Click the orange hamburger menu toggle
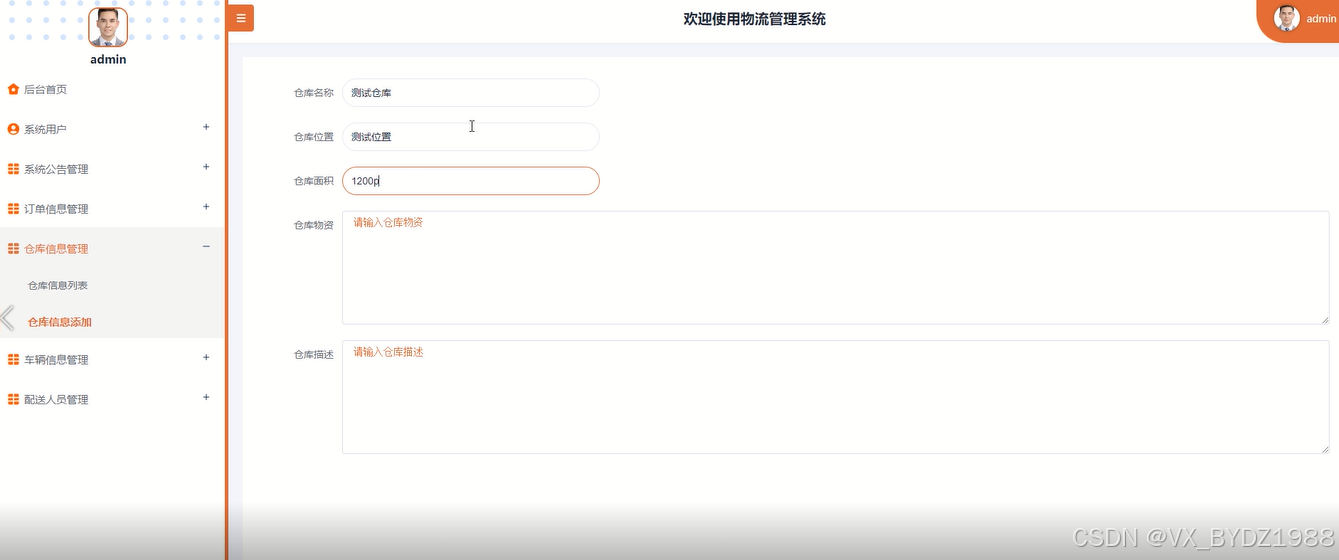 tap(241, 18)
